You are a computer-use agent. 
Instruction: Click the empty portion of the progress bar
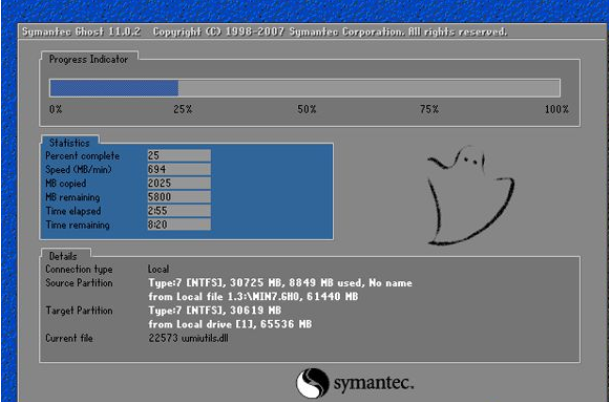point(368,88)
